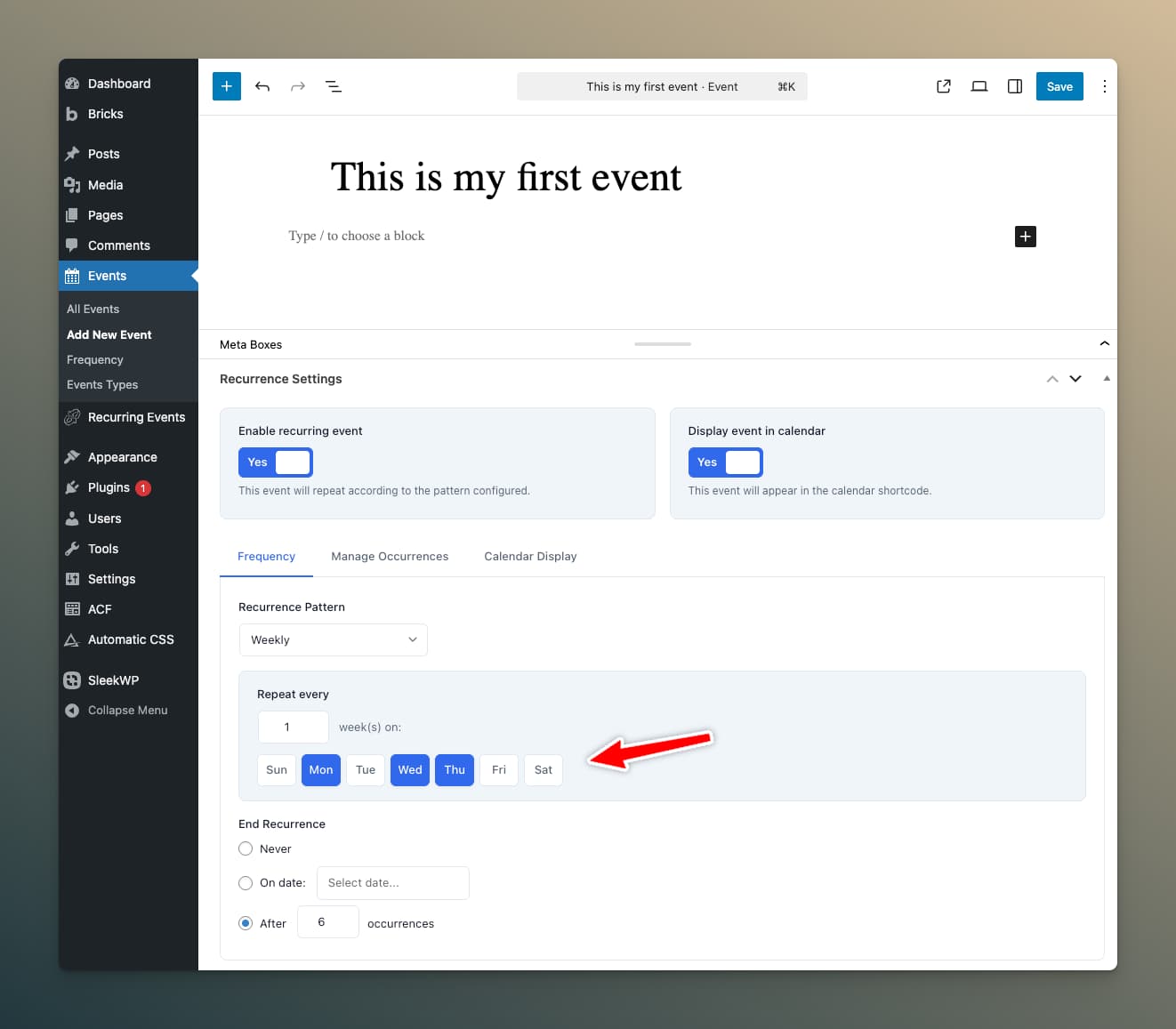Open the three-dot Options menu
The height and width of the screenshot is (1029, 1176).
click(1104, 86)
